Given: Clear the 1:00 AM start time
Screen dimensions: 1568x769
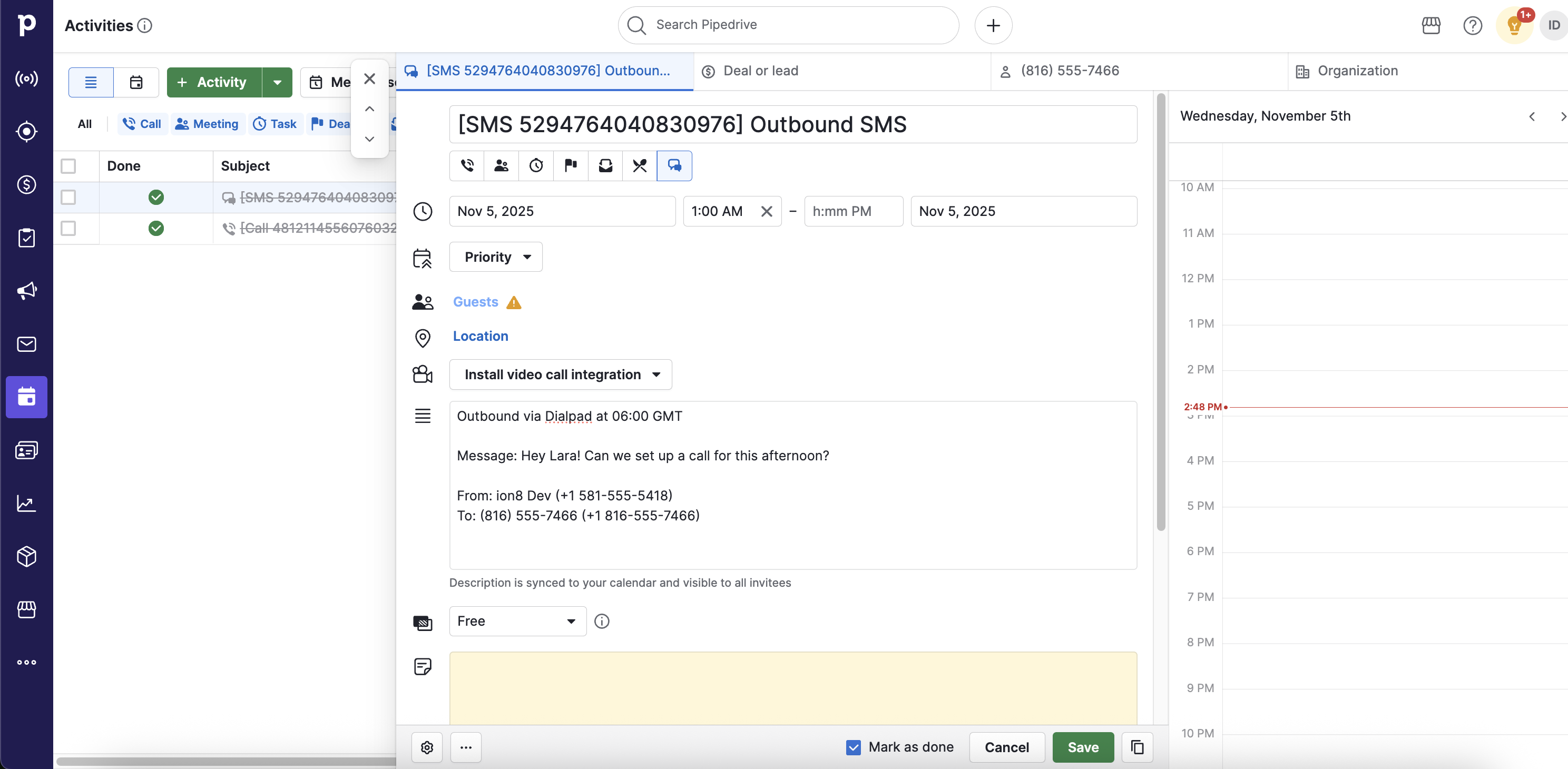Looking at the screenshot, I should (766, 211).
